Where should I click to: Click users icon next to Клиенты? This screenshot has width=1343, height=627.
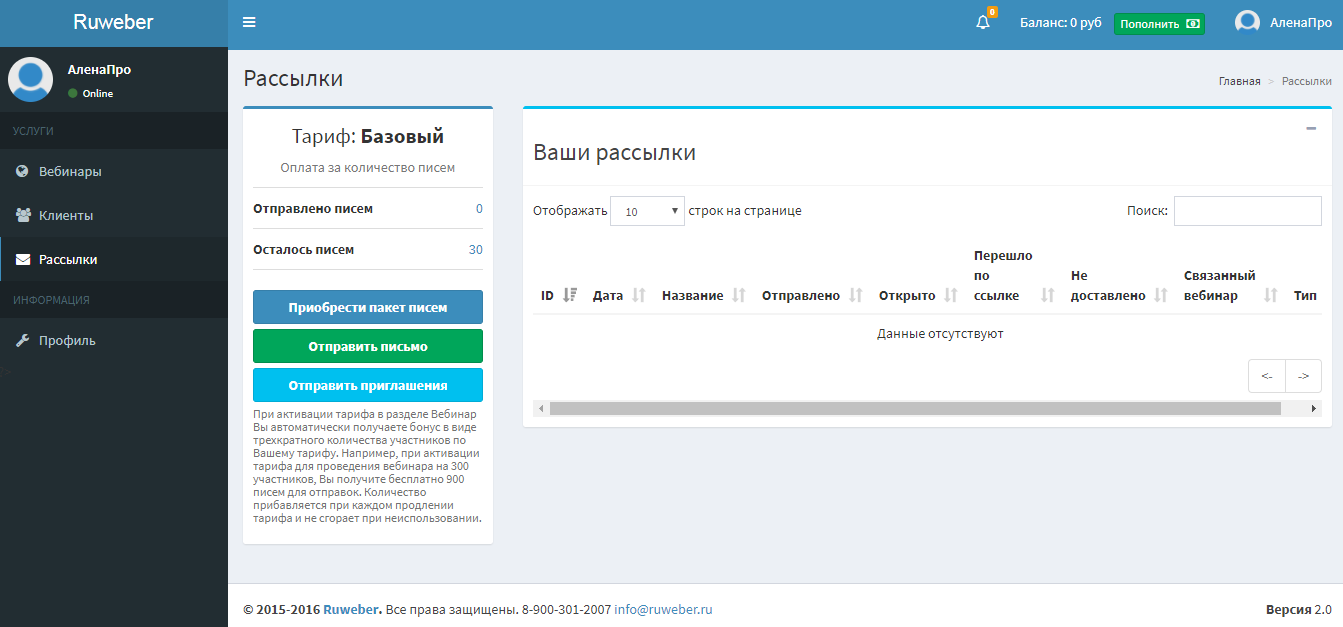click(x=23, y=215)
